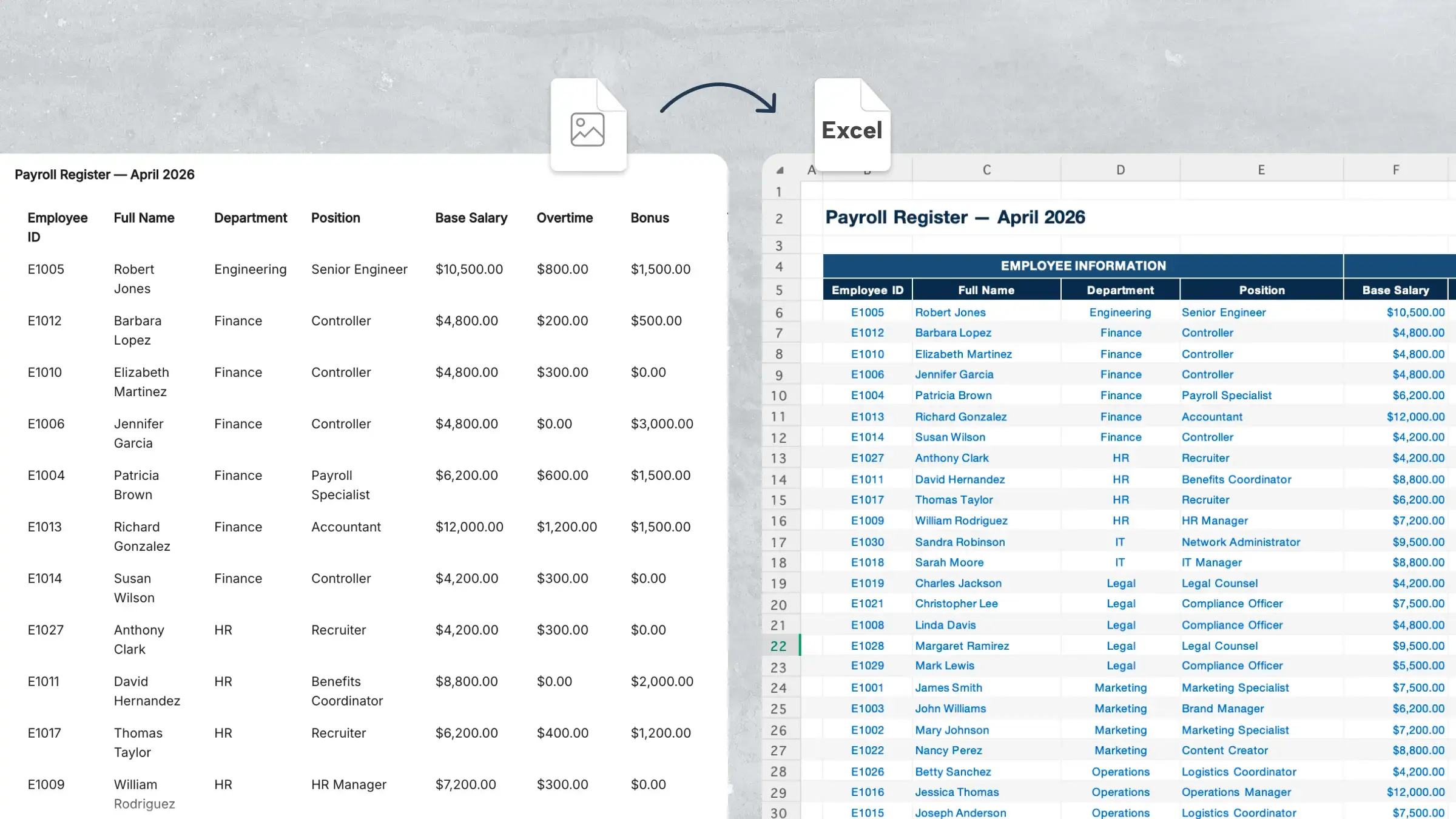Select spreadsheet cell 'Benefits Coordinator'

pyautogui.click(x=1262, y=479)
